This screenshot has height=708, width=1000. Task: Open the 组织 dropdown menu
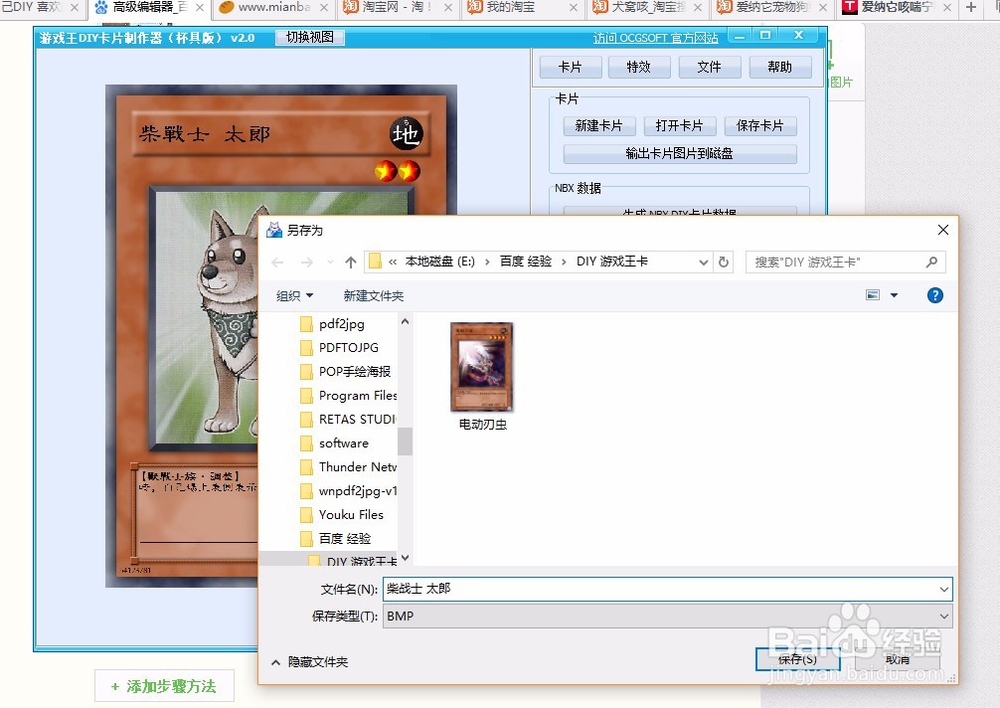point(295,295)
